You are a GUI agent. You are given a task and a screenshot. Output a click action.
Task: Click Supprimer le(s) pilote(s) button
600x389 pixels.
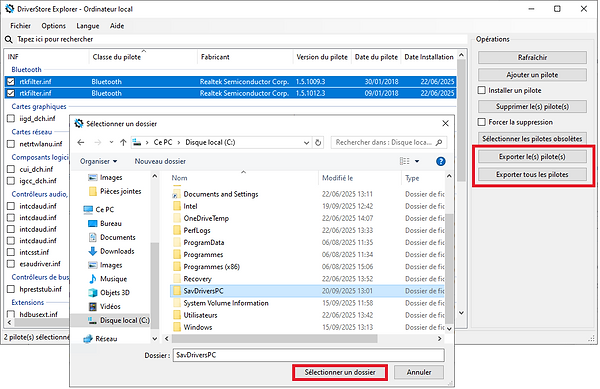(532, 106)
